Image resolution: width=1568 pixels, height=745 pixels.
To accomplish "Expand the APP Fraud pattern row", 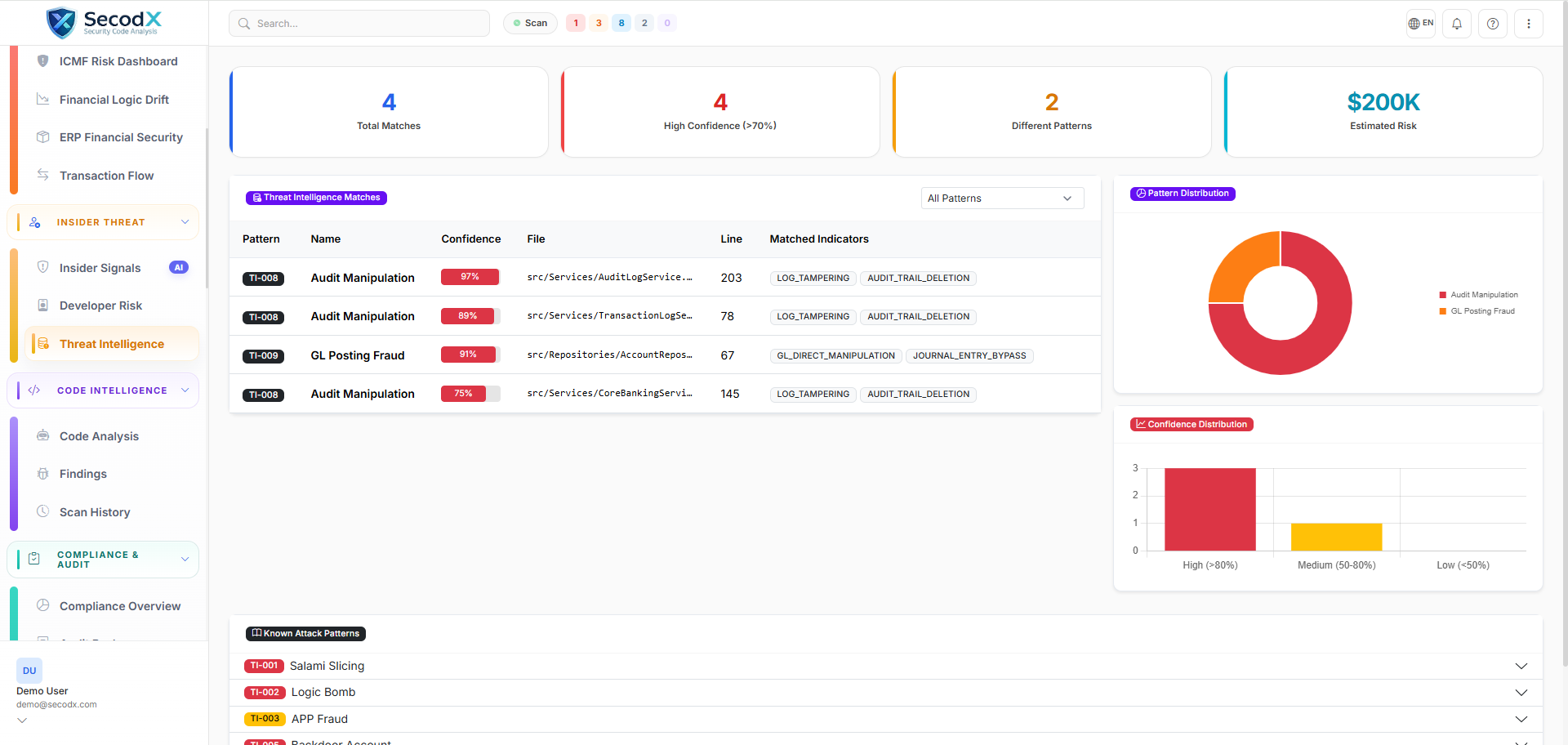I will pyautogui.click(x=885, y=719).
